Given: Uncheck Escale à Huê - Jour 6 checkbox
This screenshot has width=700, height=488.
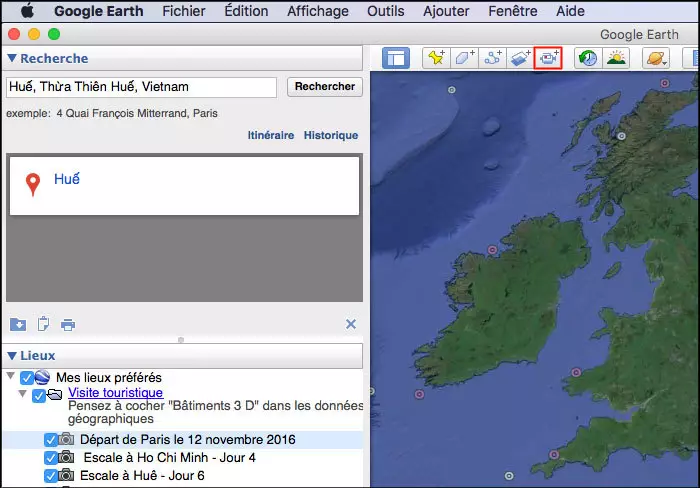Looking at the screenshot, I should click(50, 476).
